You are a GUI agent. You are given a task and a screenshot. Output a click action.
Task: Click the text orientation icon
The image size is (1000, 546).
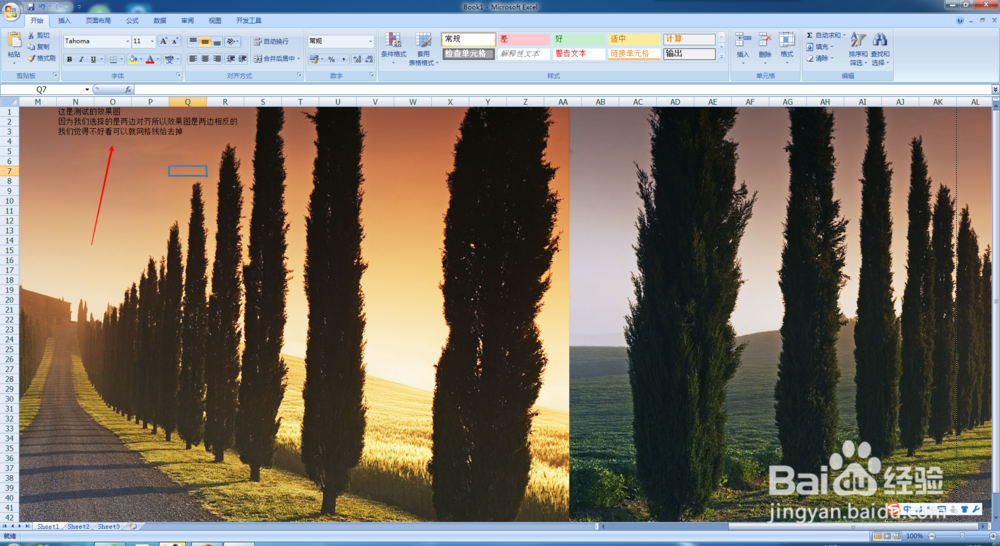click(x=232, y=41)
